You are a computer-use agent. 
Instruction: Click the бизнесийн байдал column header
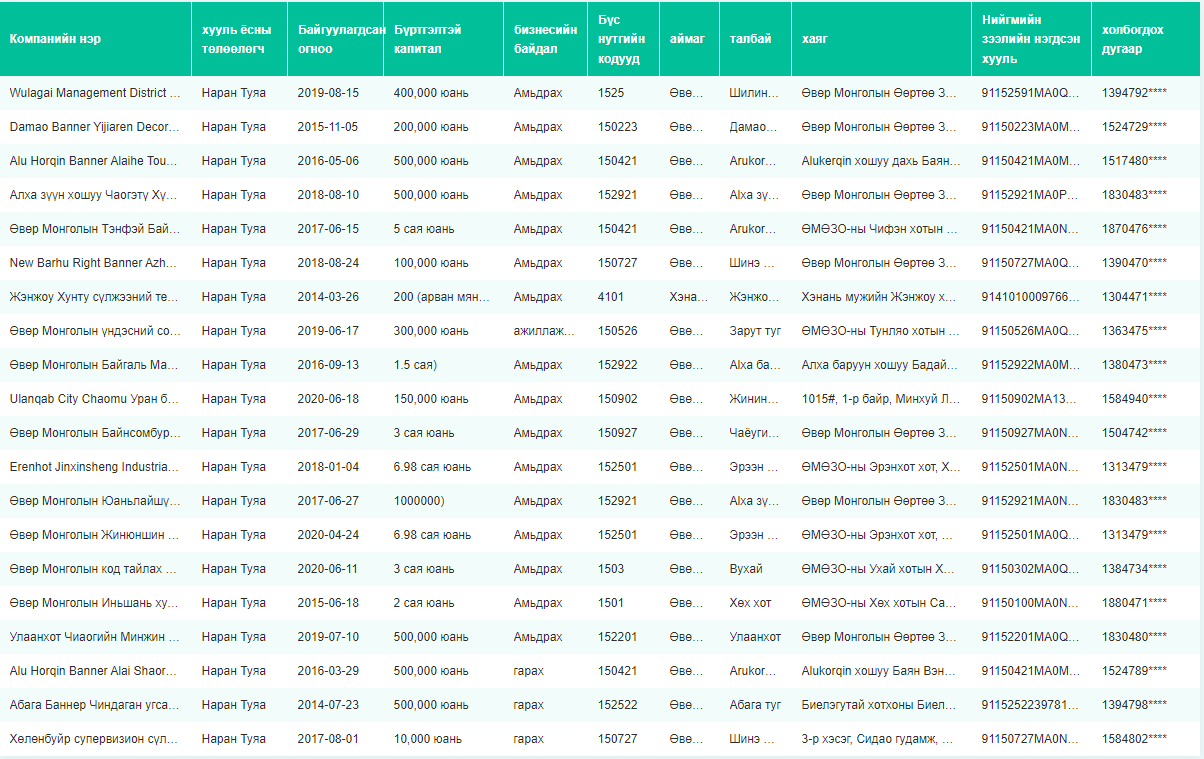[545, 39]
